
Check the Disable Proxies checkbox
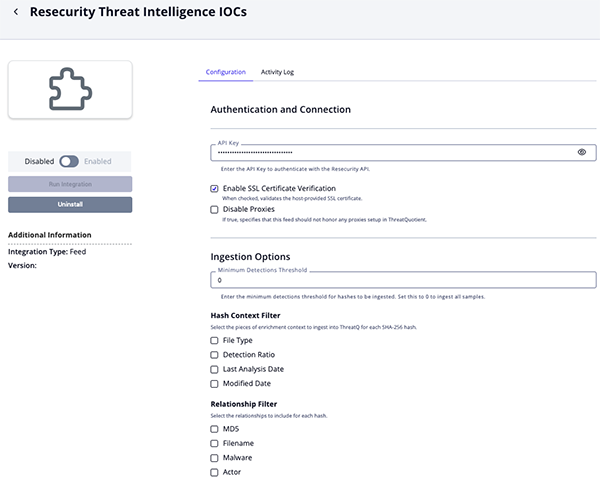coord(214,209)
